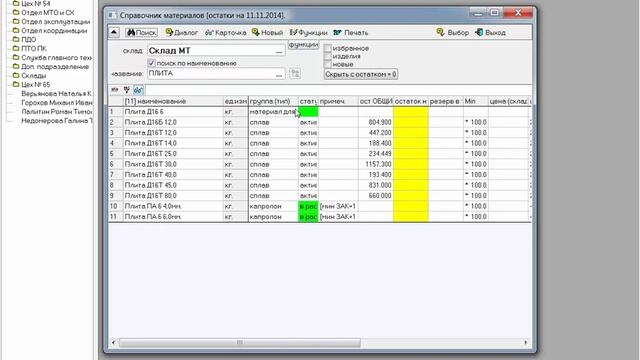Open the Функции toolbar menu
The image size is (640, 360).
click(308, 32)
